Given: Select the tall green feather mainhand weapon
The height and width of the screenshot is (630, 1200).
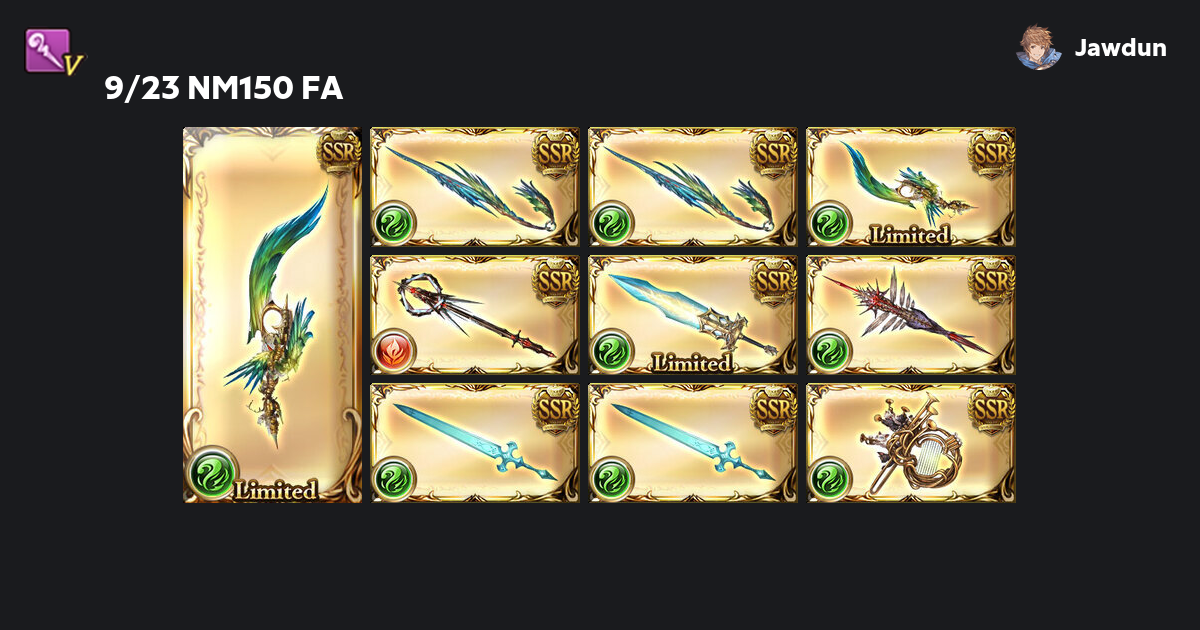Looking at the screenshot, I should [272, 315].
